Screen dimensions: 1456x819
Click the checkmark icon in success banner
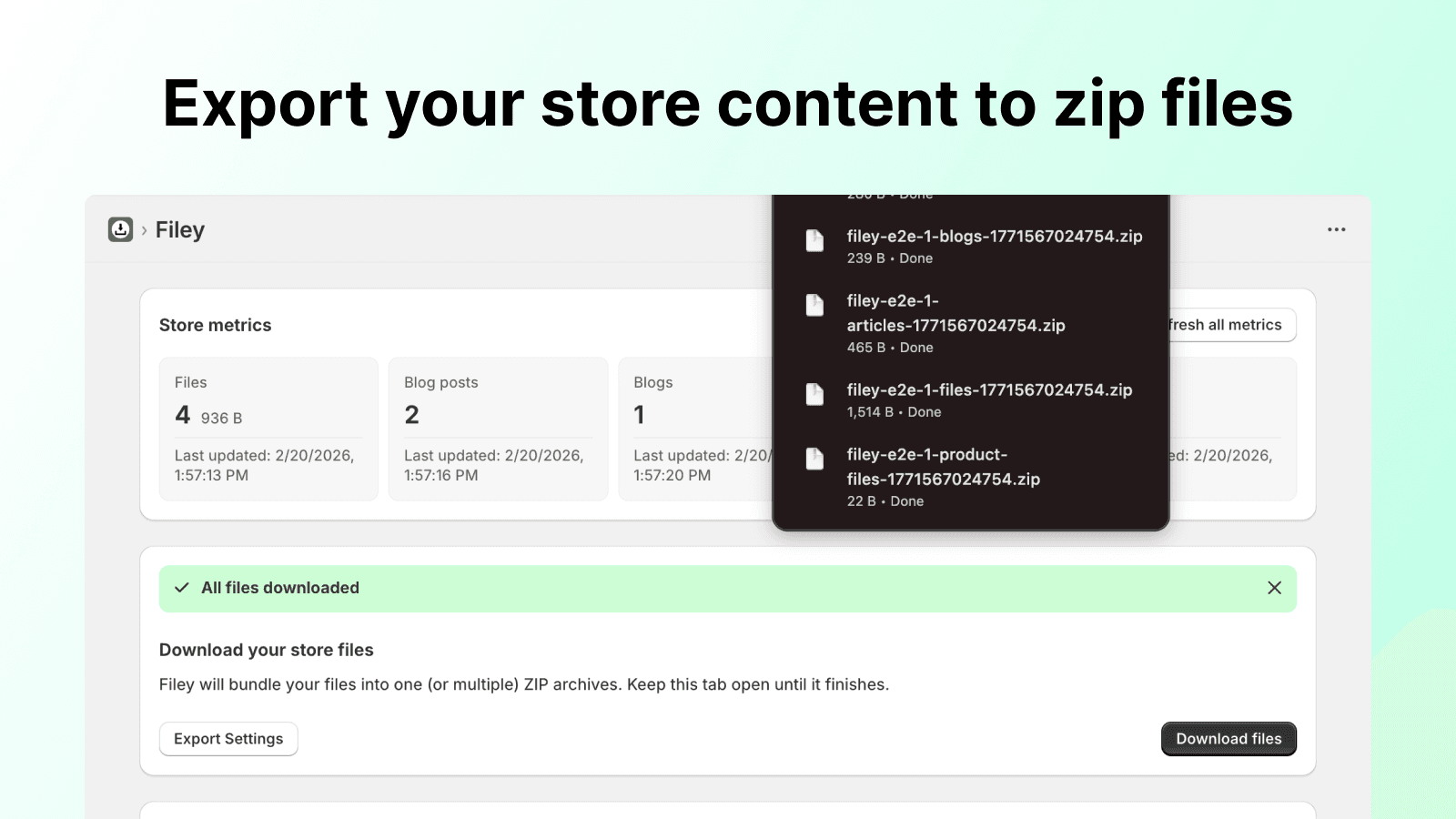(x=182, y=588)
